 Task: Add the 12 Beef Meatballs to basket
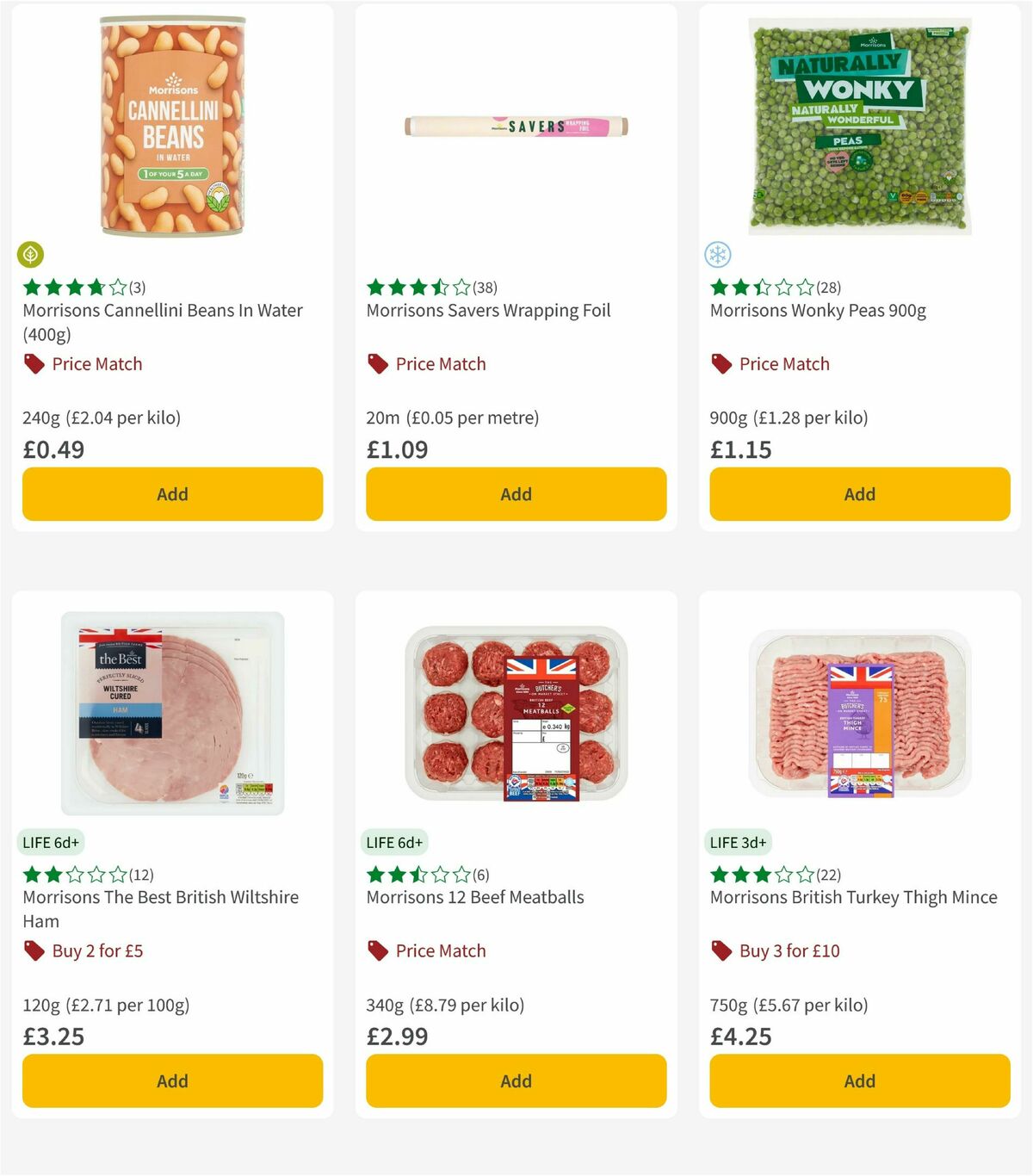(516, 1080)
